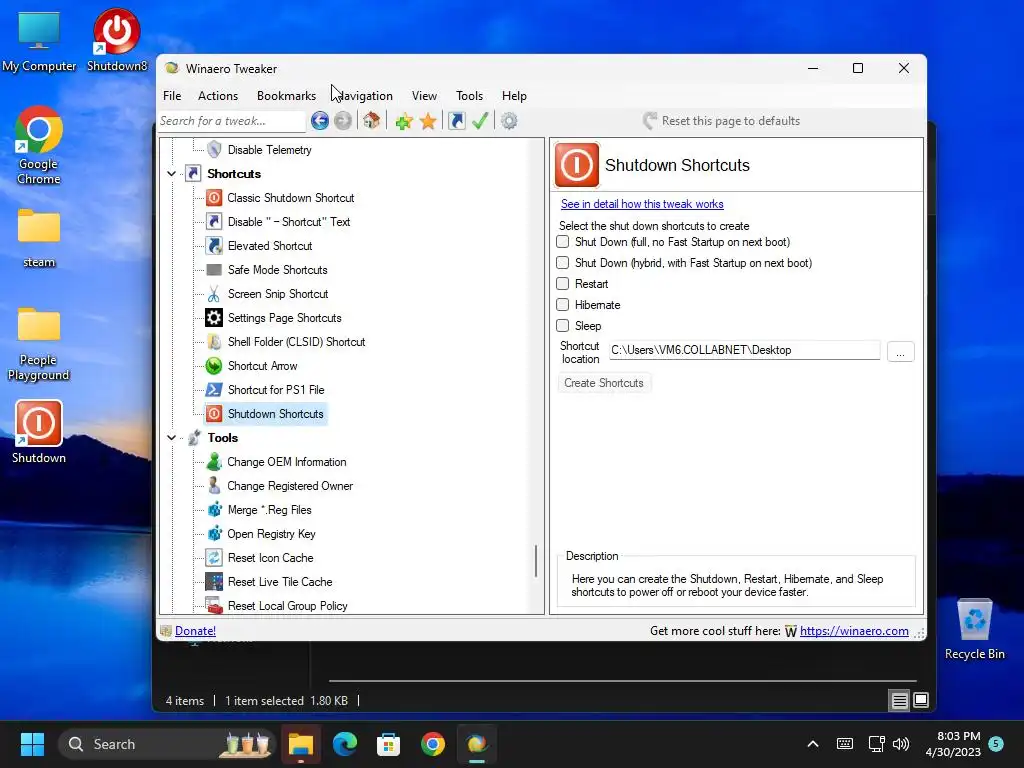Image resolution: width=1024 pixels, height=768 pixels.
Task: Click the Disable Telemetry shield icon
Action: coord(214,150)
